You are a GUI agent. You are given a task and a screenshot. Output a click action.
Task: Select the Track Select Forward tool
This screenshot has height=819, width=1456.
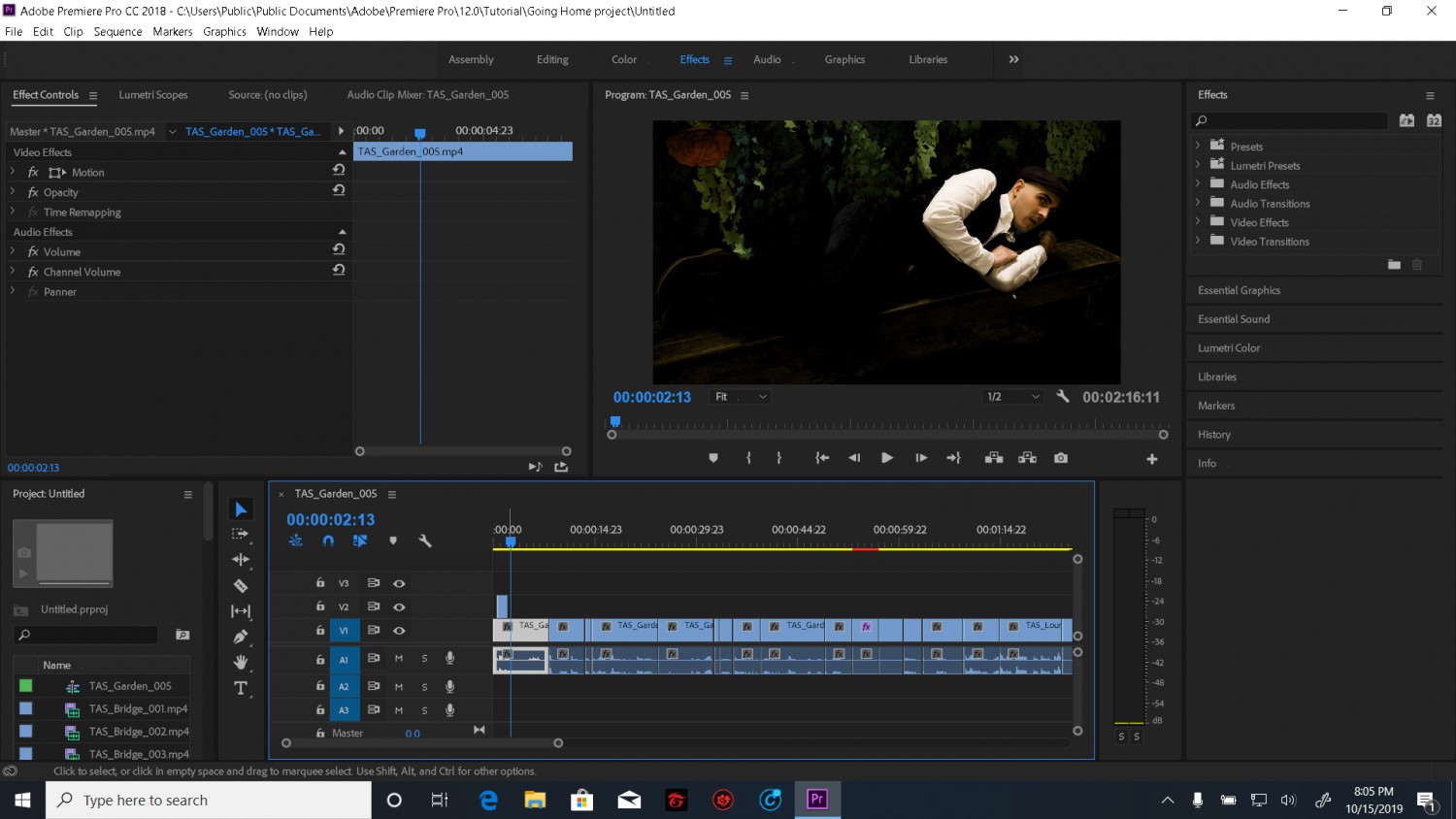pos(241,535)
